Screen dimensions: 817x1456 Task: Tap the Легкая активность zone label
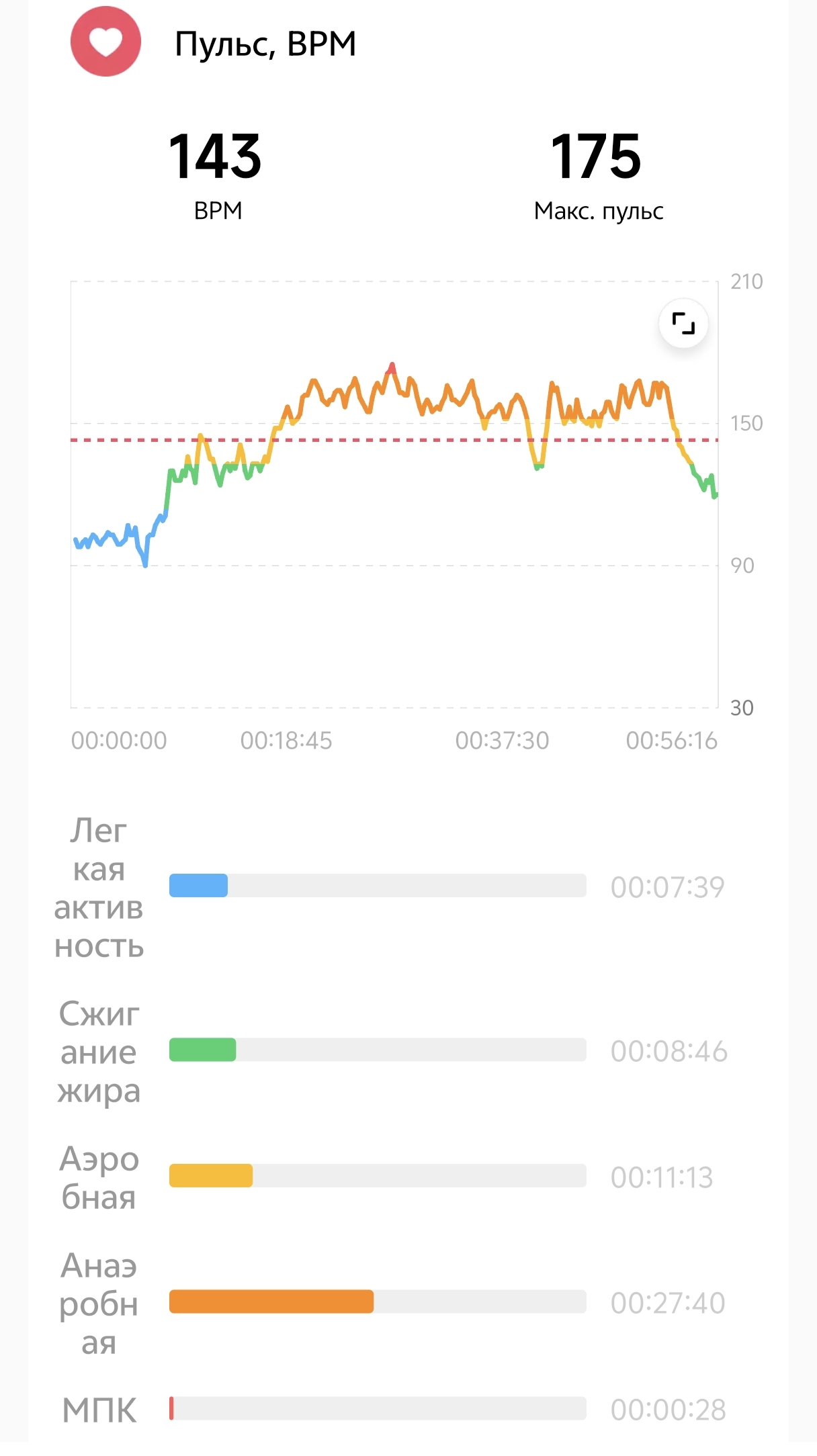click(99, 888)
